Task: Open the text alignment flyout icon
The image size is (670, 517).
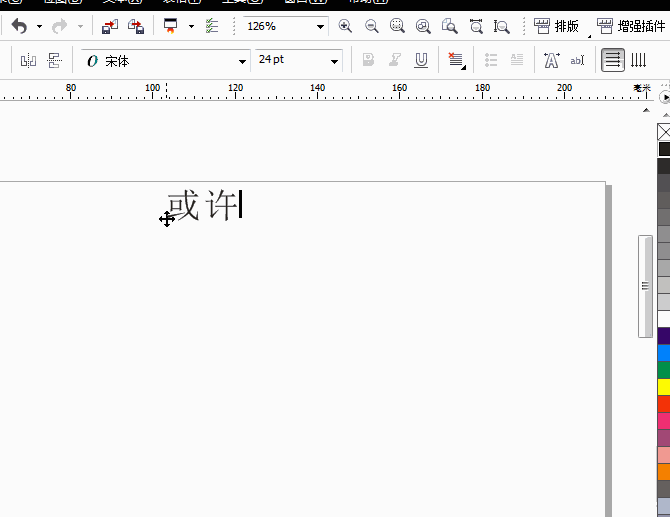Action: (457, 61)
